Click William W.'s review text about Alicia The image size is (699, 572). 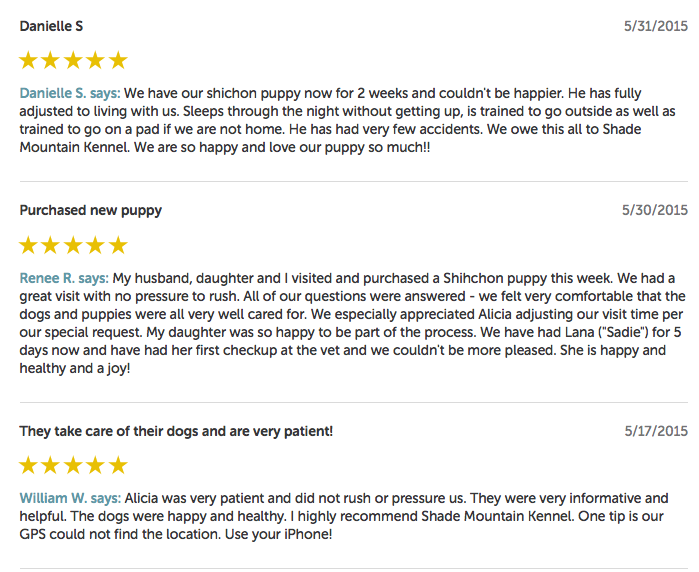[344, 516]
